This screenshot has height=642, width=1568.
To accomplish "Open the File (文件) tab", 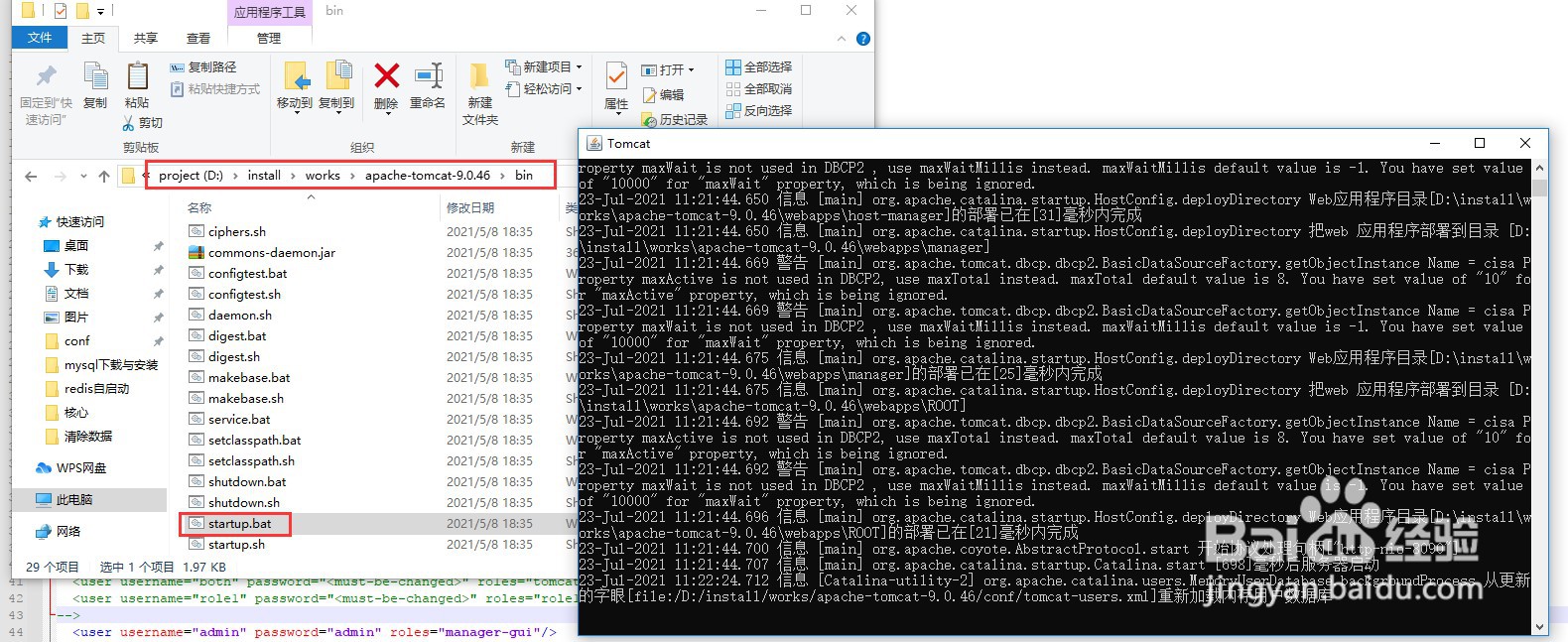I will pos(40,38).
